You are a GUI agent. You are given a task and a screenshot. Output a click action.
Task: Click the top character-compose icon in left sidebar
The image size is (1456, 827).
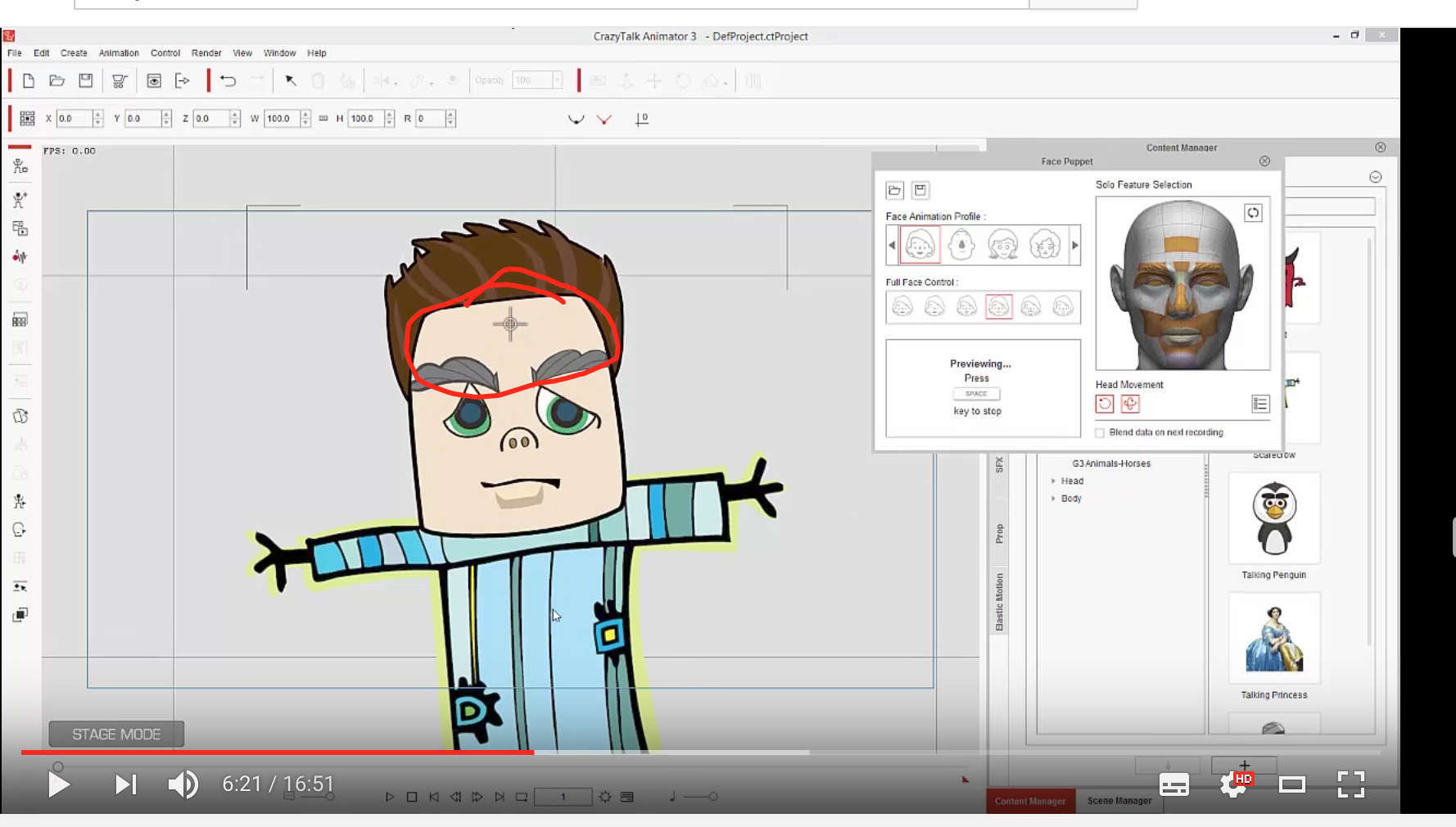coord(20,166)
